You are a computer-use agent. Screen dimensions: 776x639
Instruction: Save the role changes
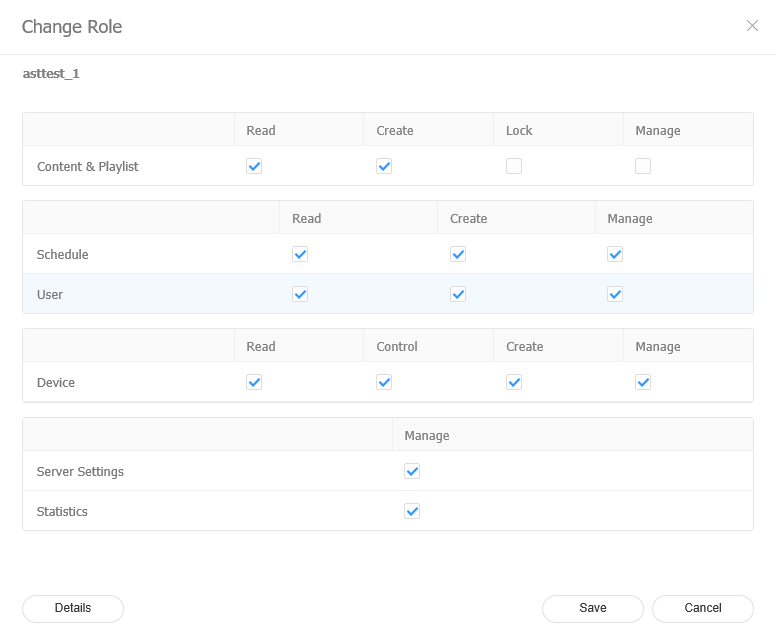[592, 608]
